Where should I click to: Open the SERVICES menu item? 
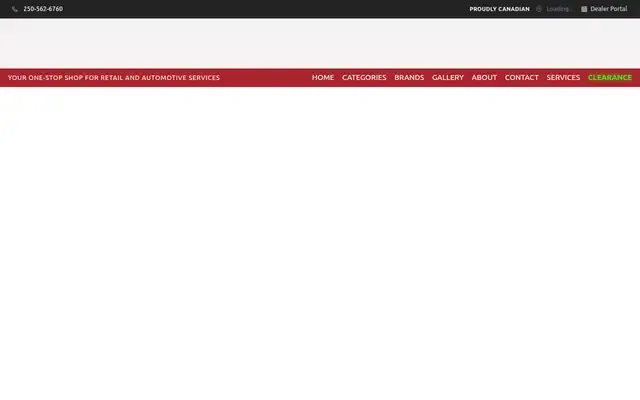pos(563,78)
